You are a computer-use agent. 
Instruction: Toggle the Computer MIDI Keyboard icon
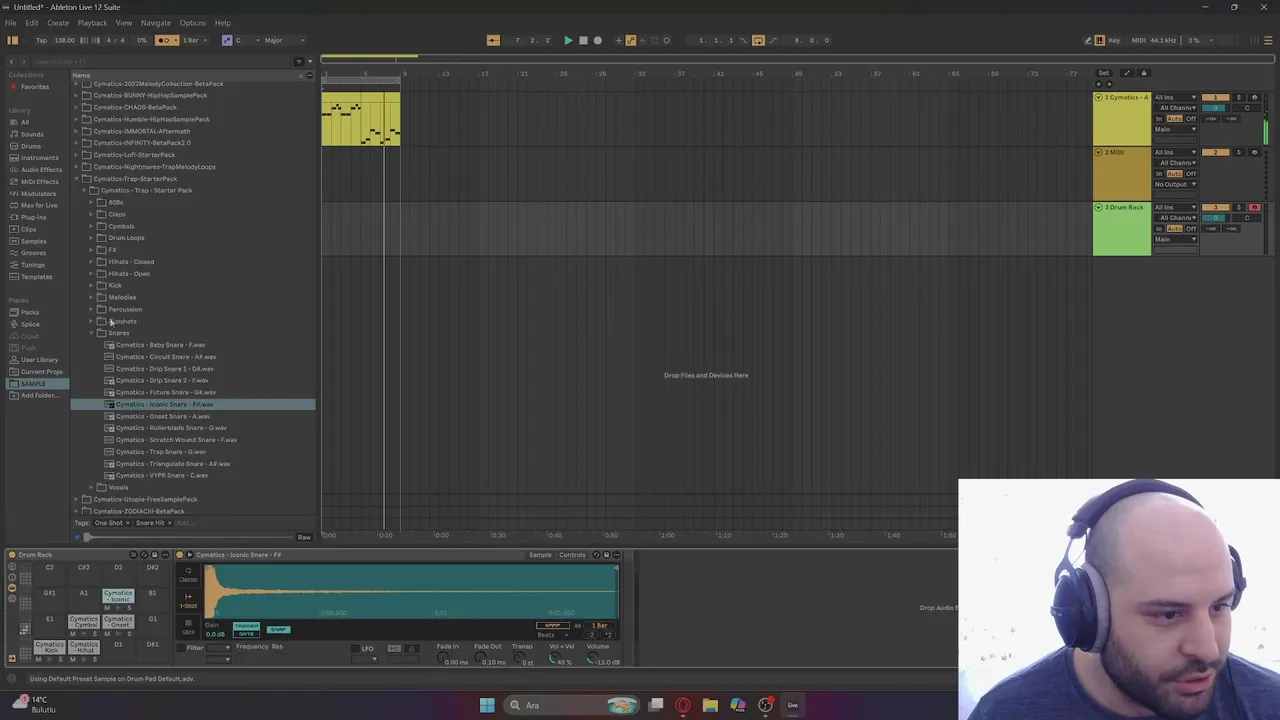(1100, 40)
